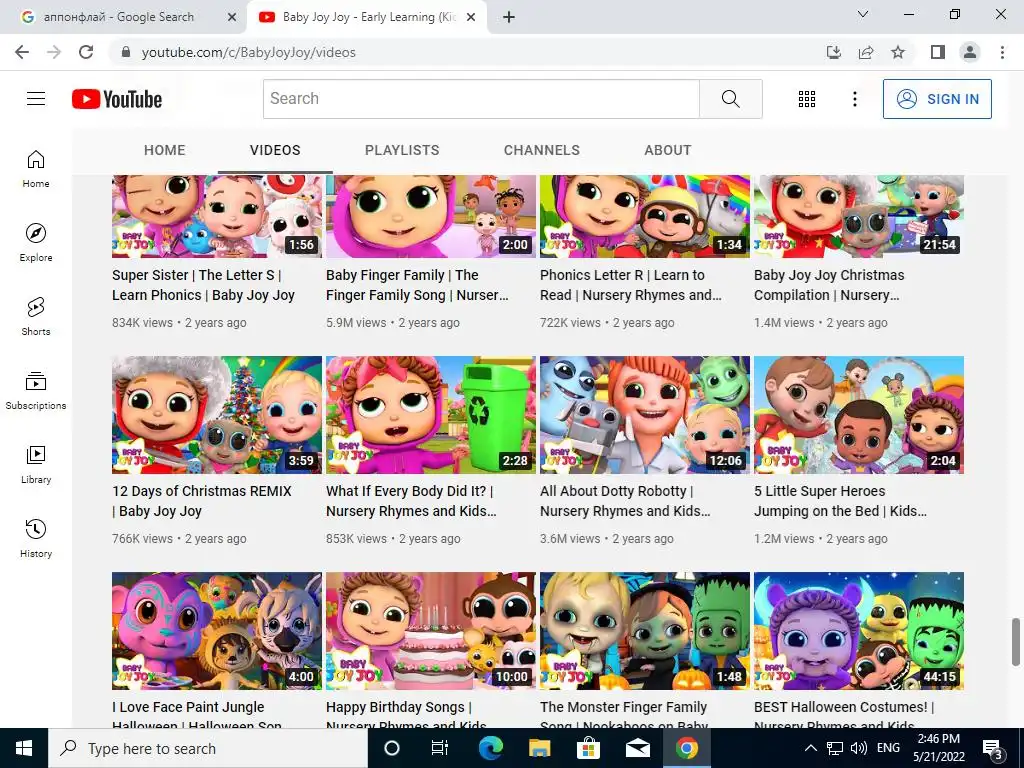Image resolution: width=1024 pixels, height=768 pixels.
Task: Go to Home in the sidebar
Action: (36, 168)
